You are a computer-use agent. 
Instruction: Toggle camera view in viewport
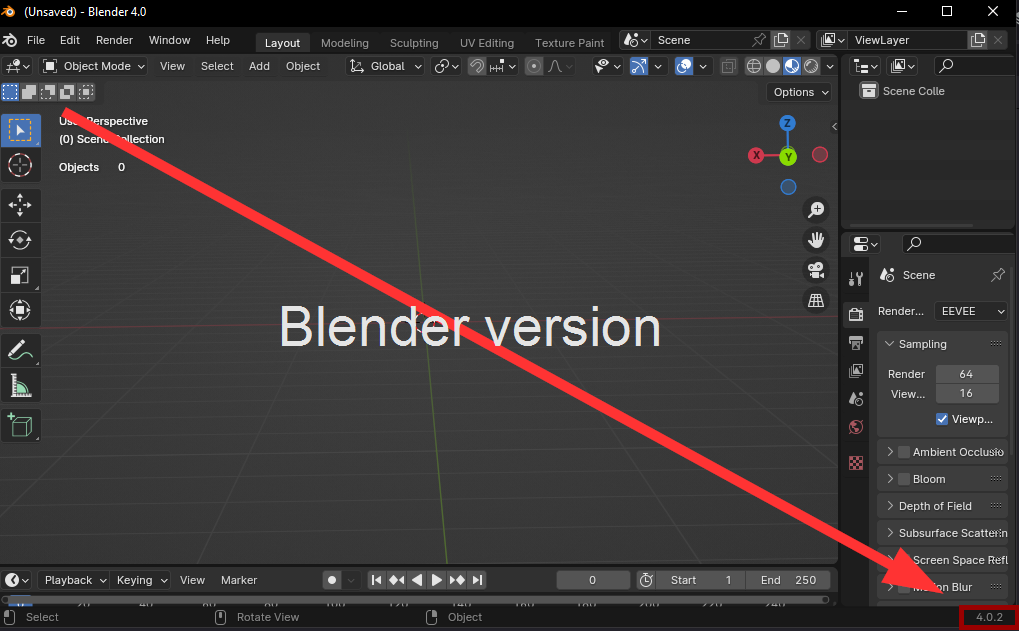(x=816, y=270)
